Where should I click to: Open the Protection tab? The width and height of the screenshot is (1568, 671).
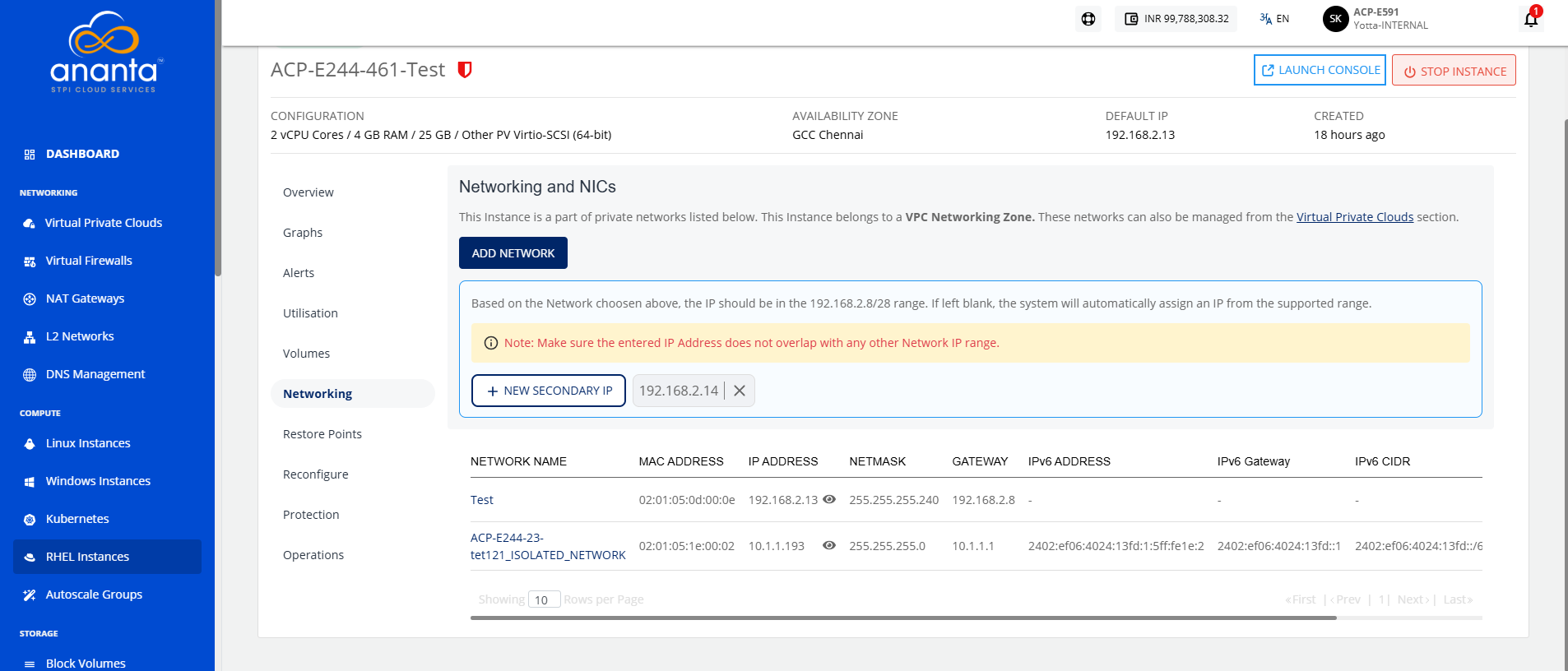click(x=311, y=515)
